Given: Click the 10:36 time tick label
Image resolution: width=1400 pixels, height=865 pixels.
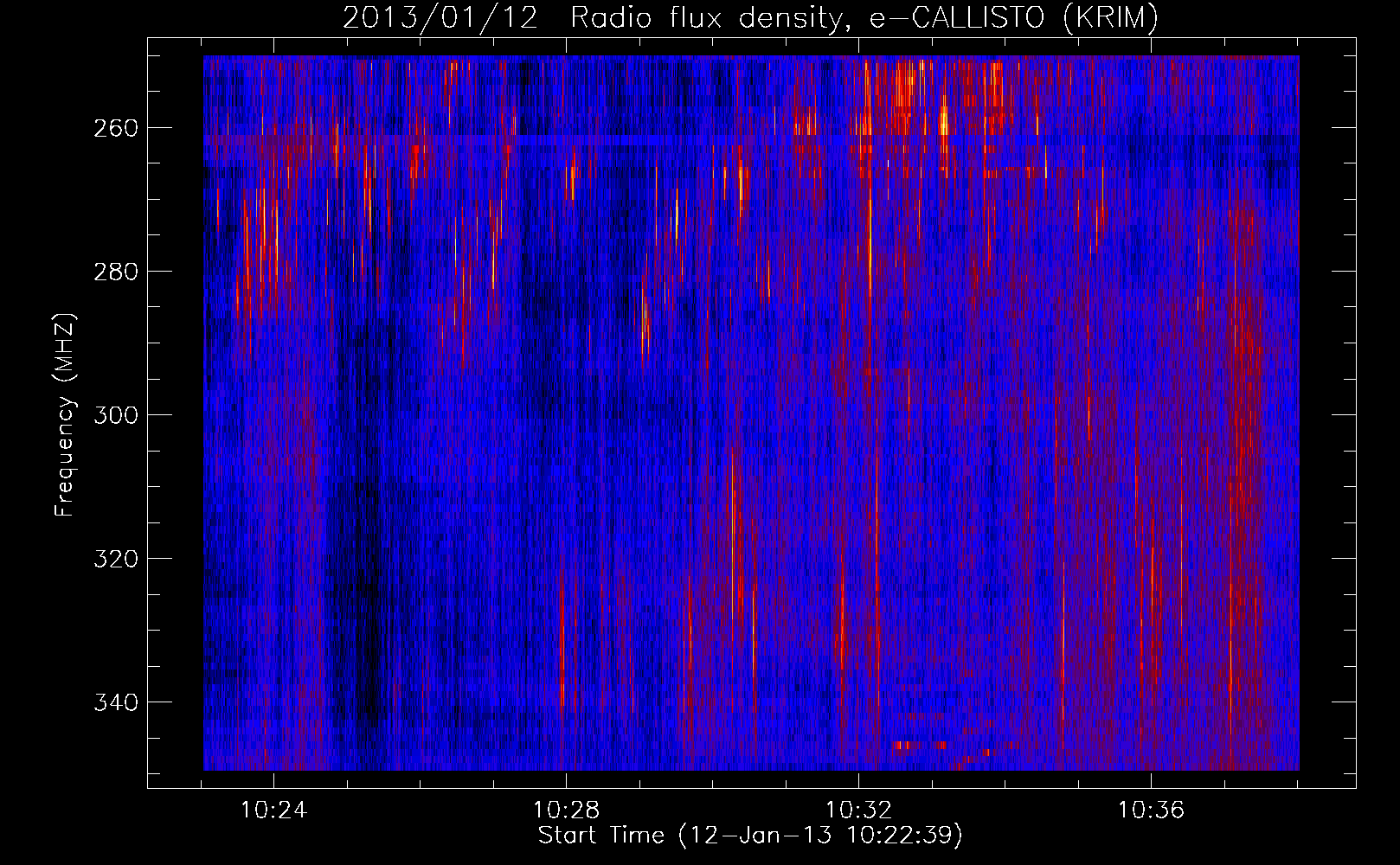Looking at the screenshot, I should click(1151, 811).
